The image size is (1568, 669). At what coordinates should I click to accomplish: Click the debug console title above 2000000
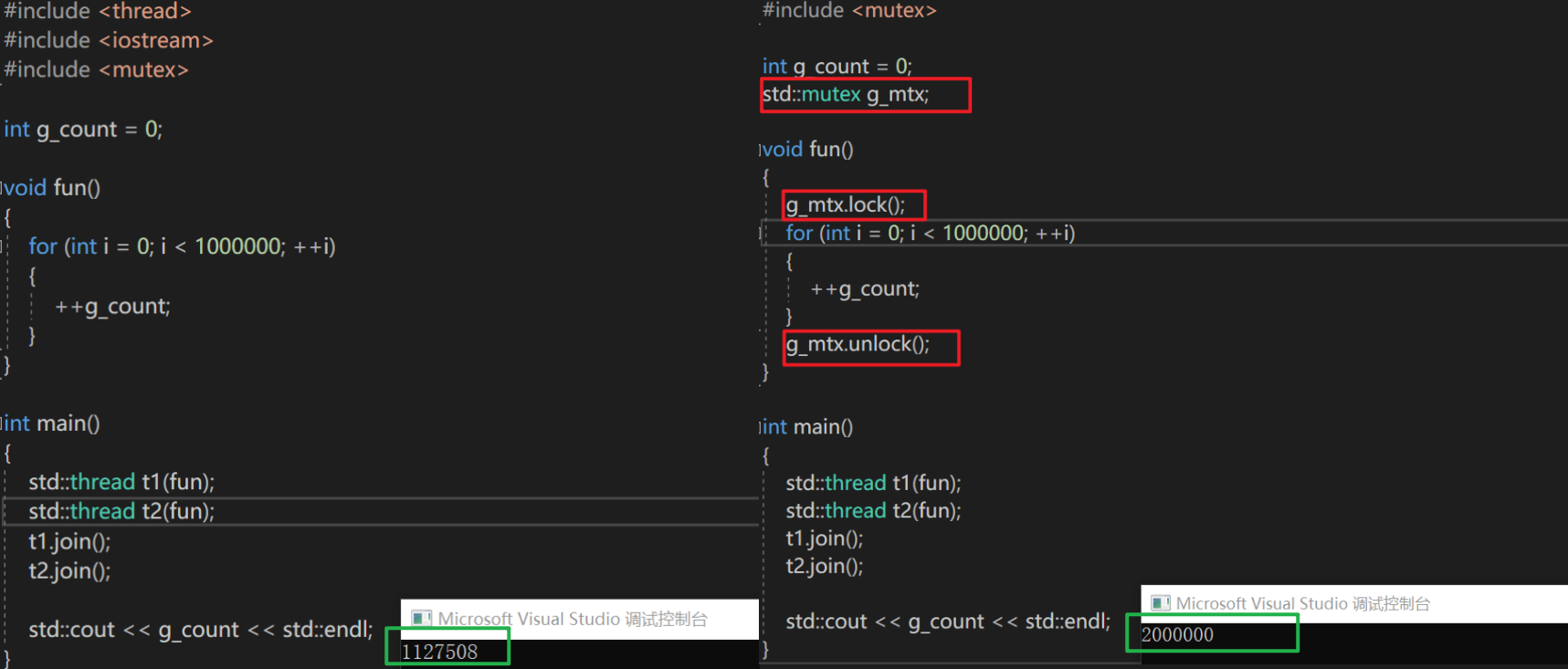click(x=1303, y=603)
